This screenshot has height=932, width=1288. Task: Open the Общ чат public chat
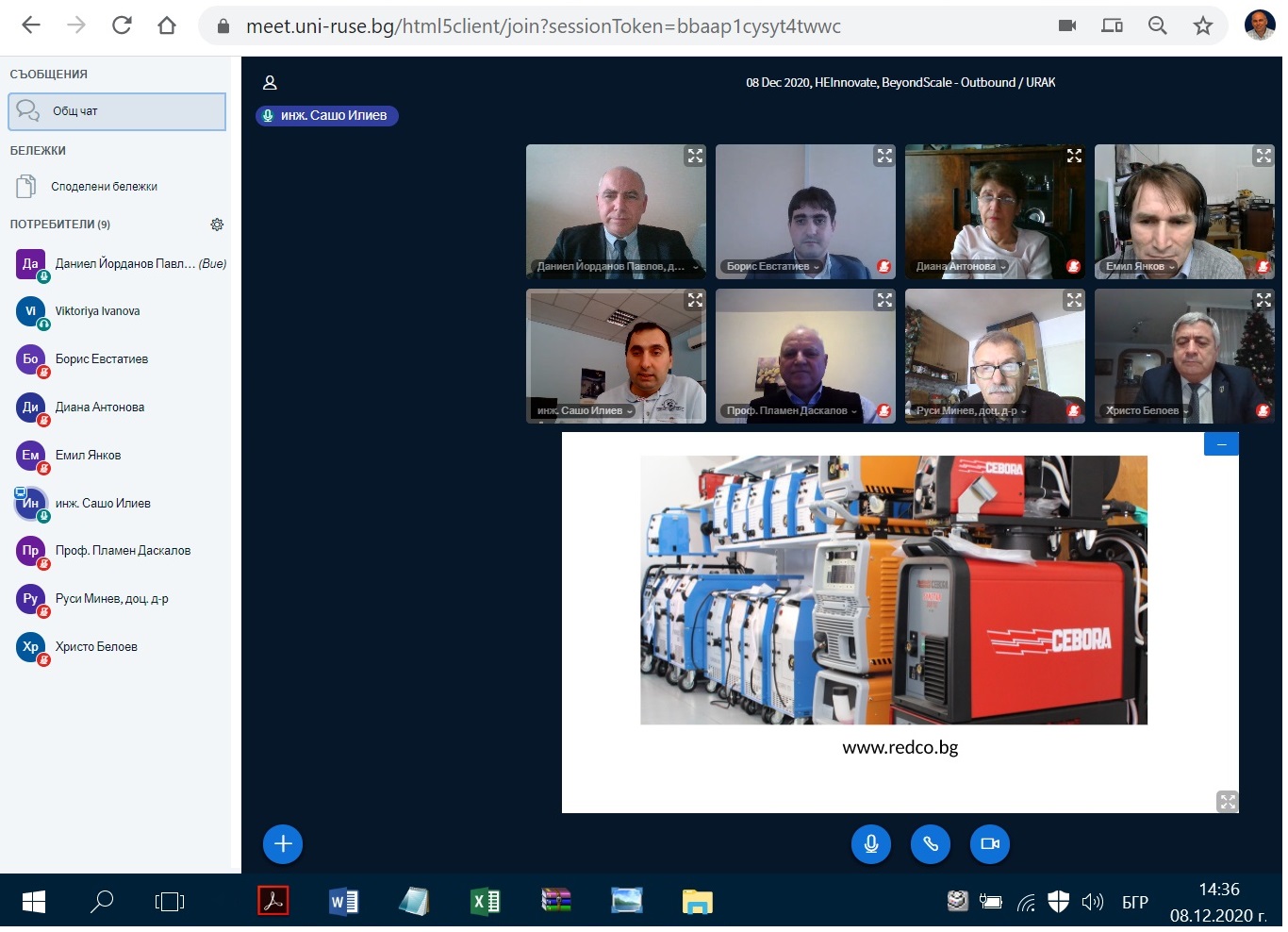coord(117,111)
